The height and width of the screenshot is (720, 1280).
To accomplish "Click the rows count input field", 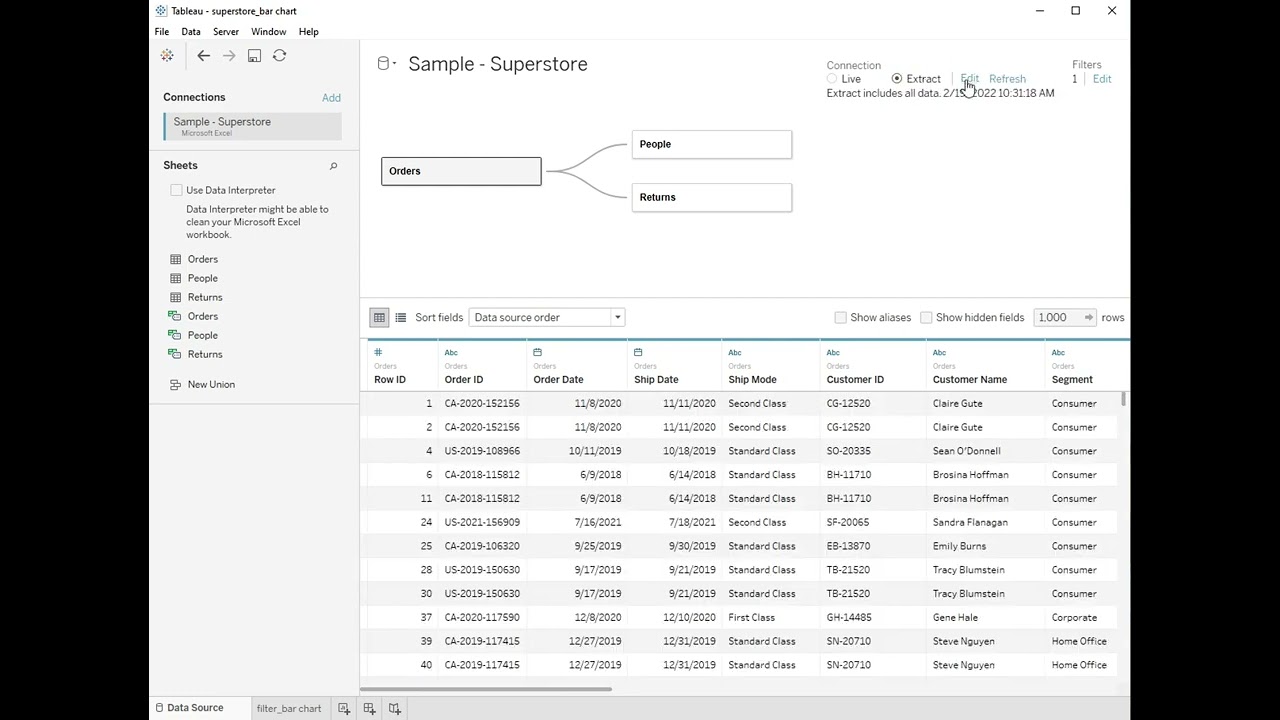I will pyautogui.click(x=1058, y=317).
